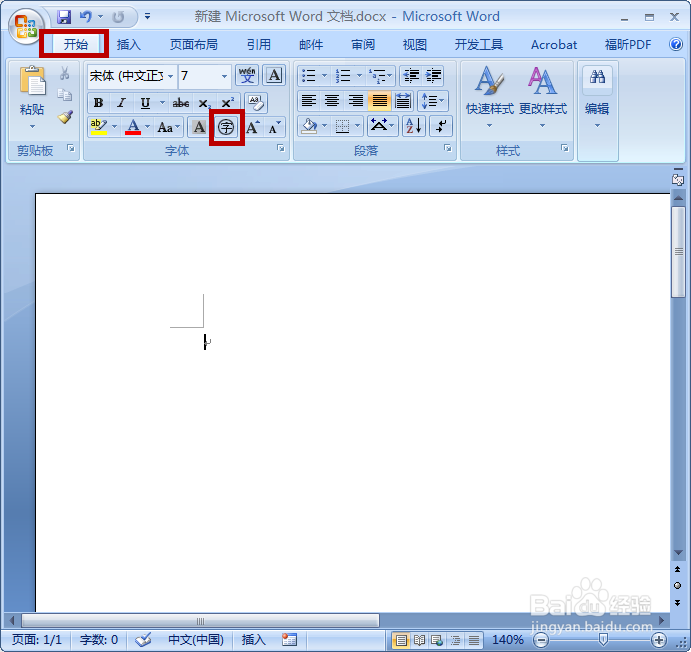Screen dimensions: 691x652
Task: Click the phonetic guide wén icon
Action: (x=247, y=75)
